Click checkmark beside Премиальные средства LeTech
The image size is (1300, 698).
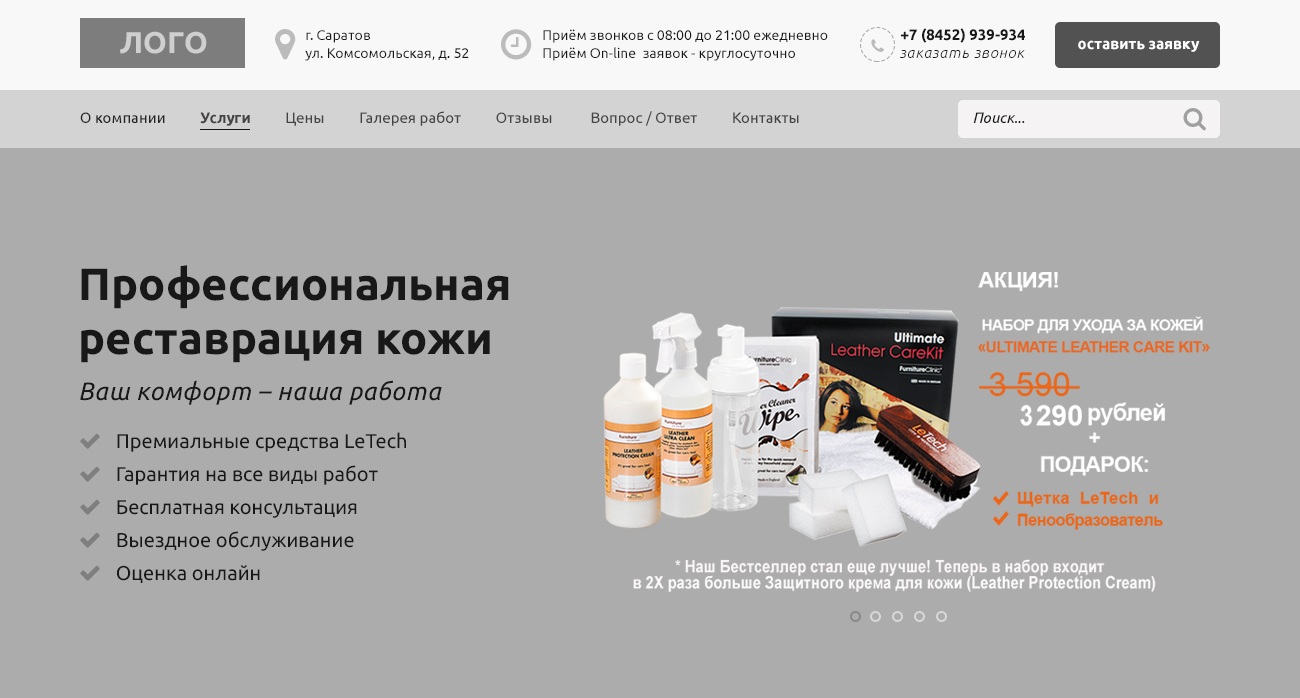(90, 441)
